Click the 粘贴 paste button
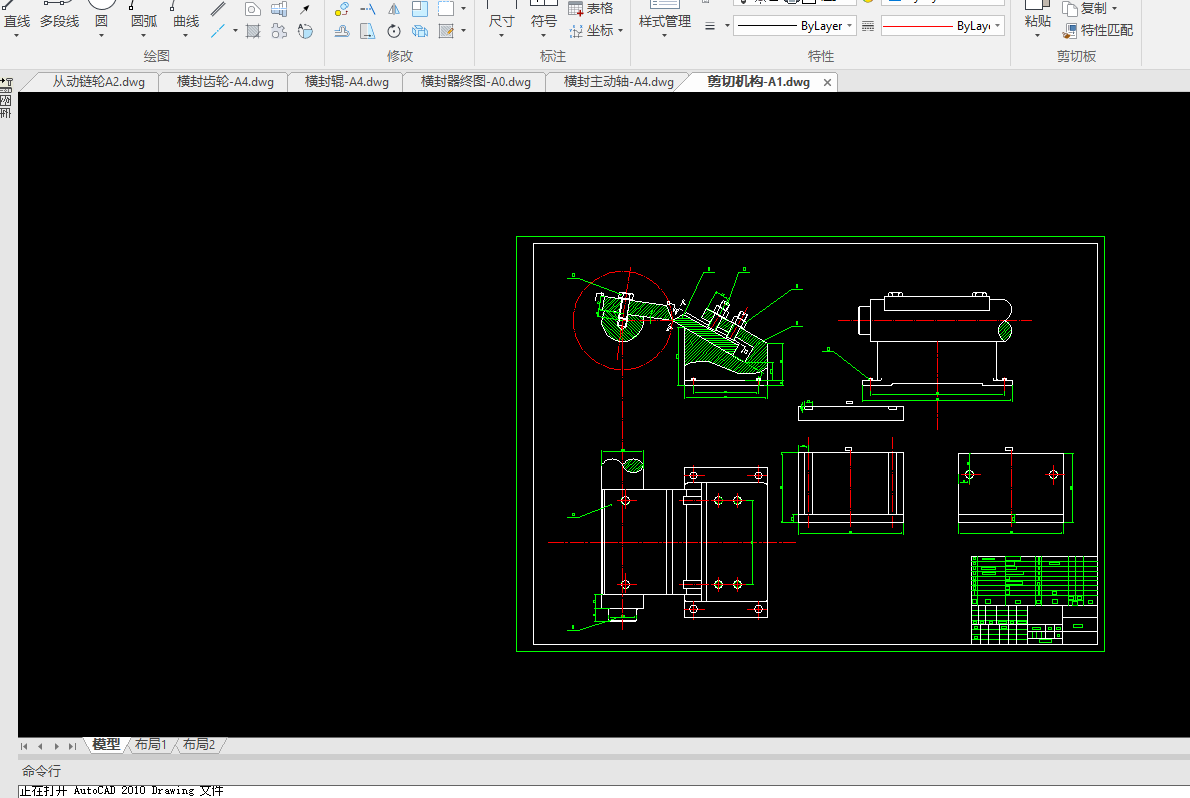Viewport: 1190px width, 798px height. (x=1037, y=15)
